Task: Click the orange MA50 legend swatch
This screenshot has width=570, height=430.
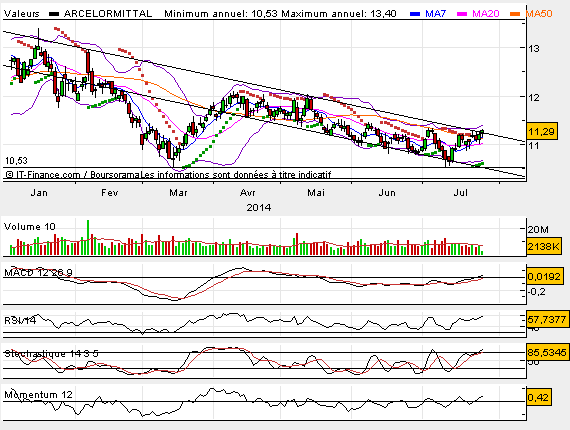Action: click(515, 14)
